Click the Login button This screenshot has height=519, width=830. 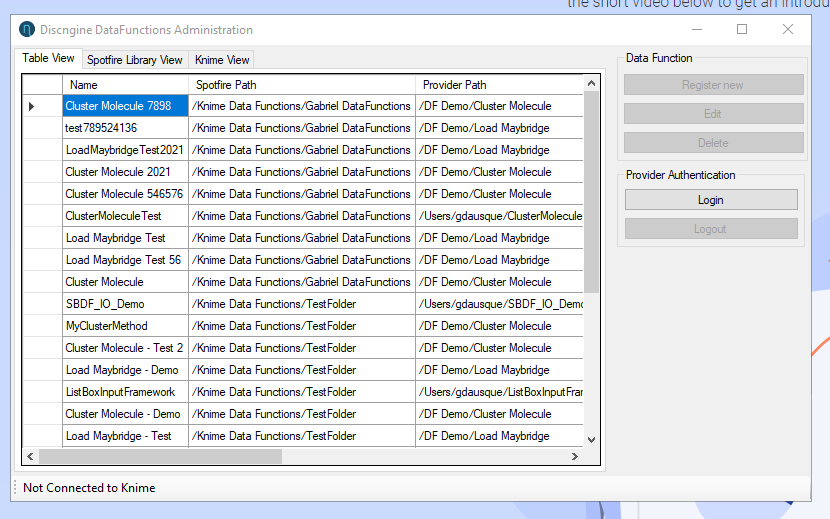click(711, 200)
